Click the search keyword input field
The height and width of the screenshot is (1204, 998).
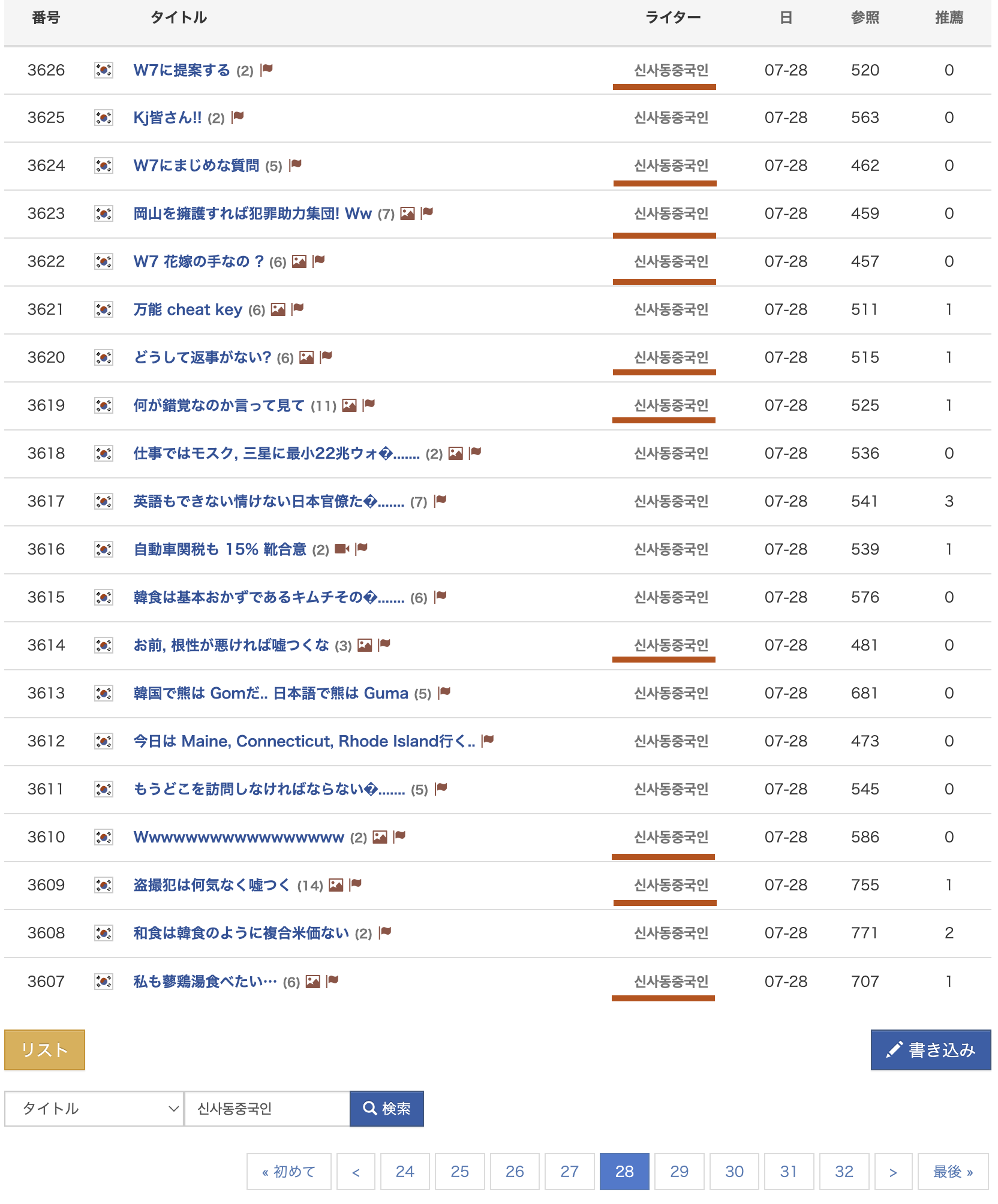tap(267, 1109)
